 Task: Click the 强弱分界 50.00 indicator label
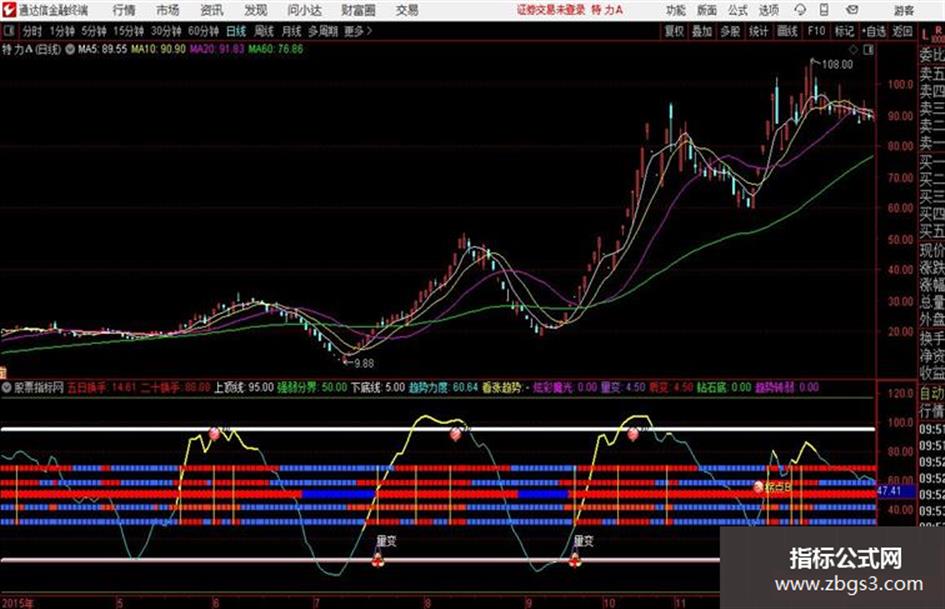[x=312, y=388]
